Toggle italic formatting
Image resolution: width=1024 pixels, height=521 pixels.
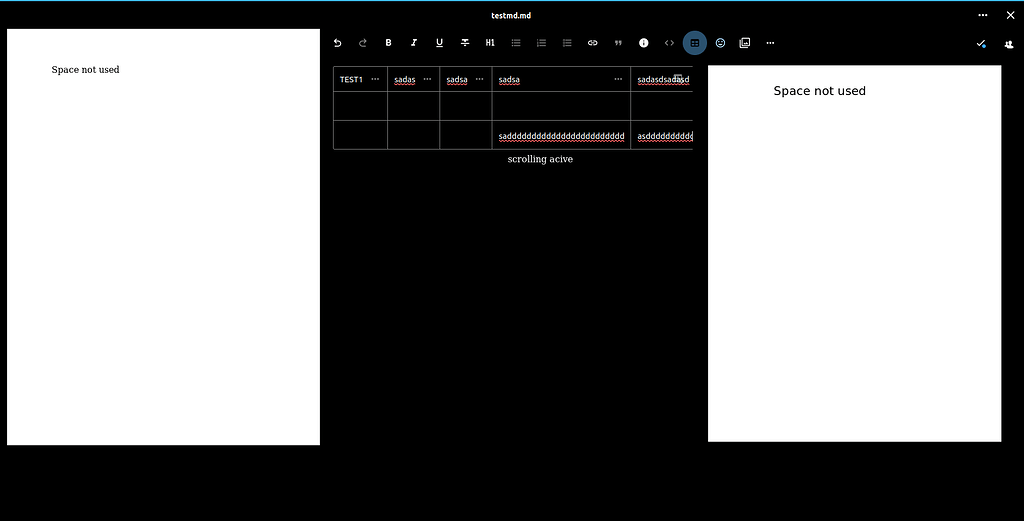(413, 43)
